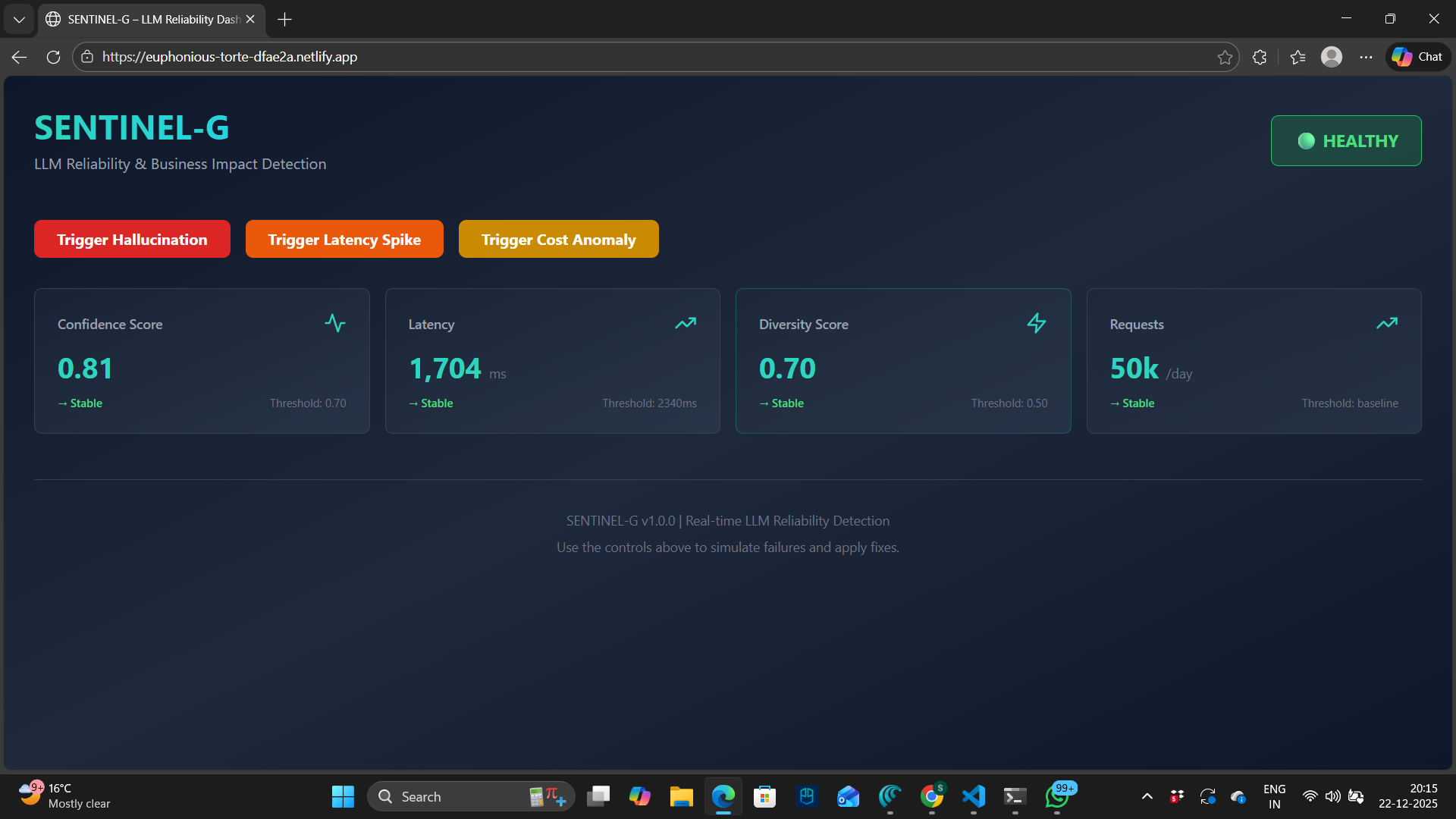Click the Diversity Score lightning bolt icon
This screenshot has height=819, width=1456.
(x=1036, y=324)
